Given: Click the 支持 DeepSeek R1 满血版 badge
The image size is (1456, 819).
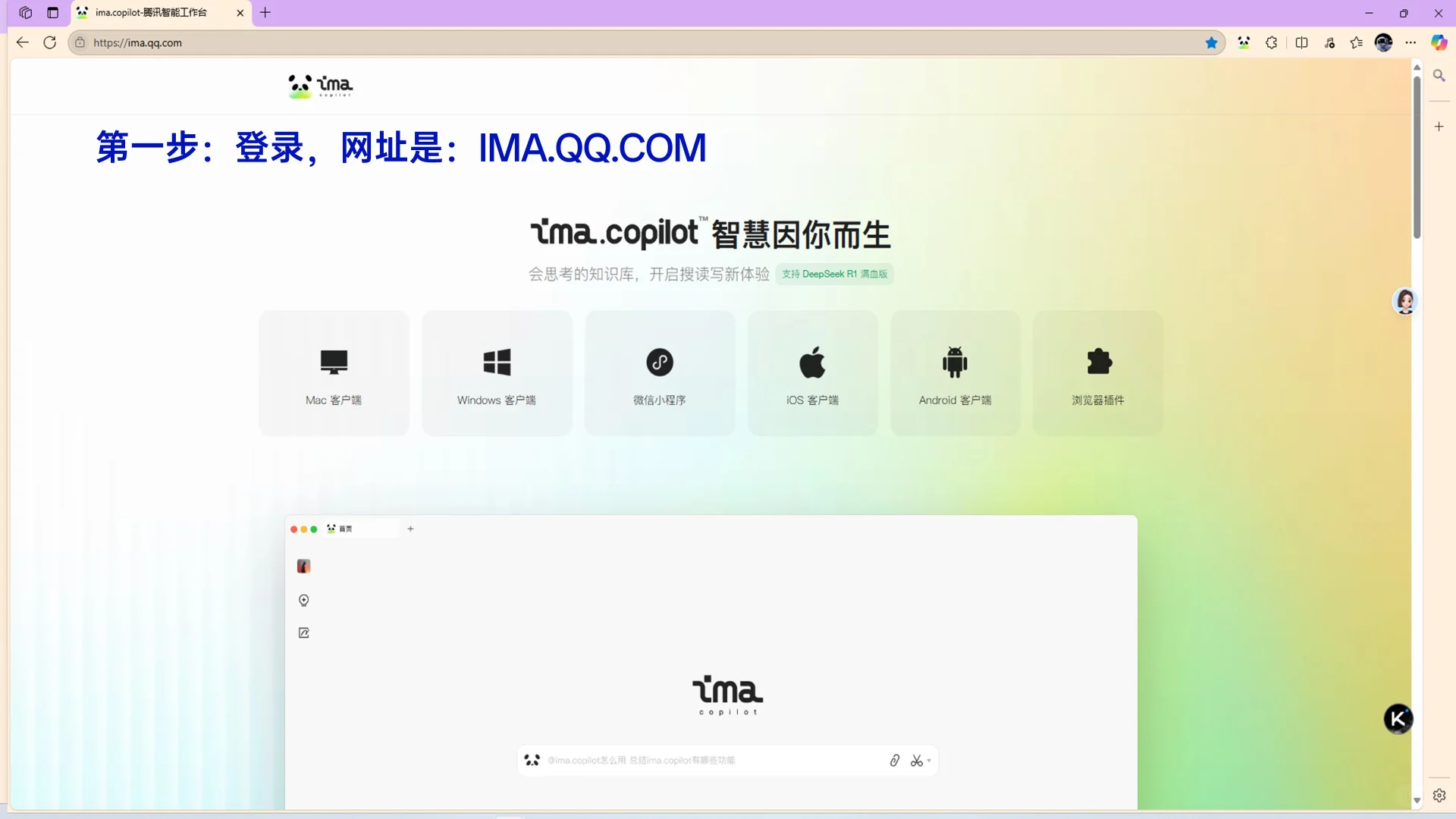Looking at the screenshot, I should tap(834, 274).
